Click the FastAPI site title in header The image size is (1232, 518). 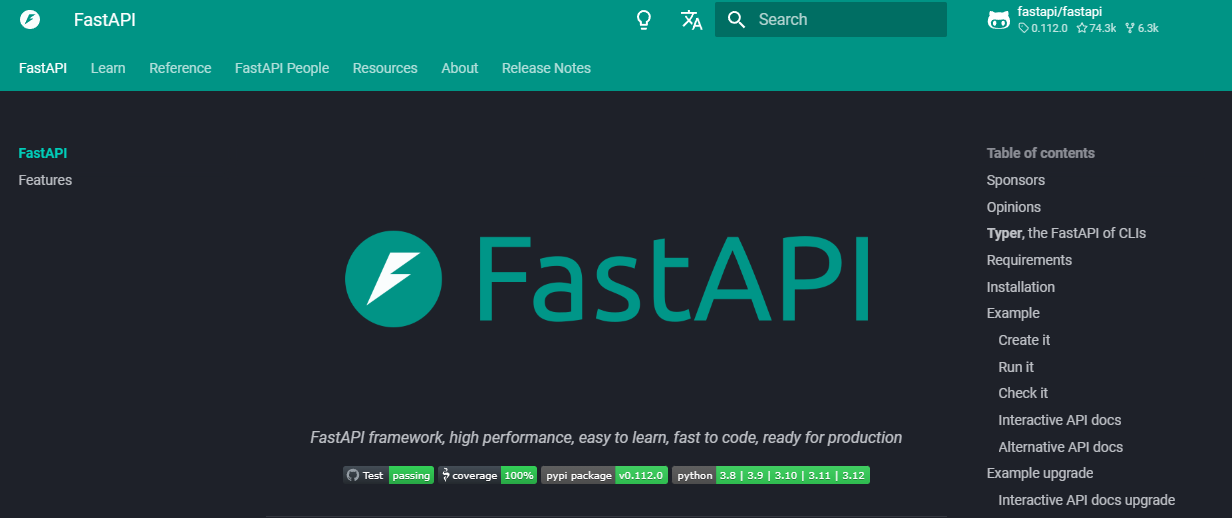point(105,20)
